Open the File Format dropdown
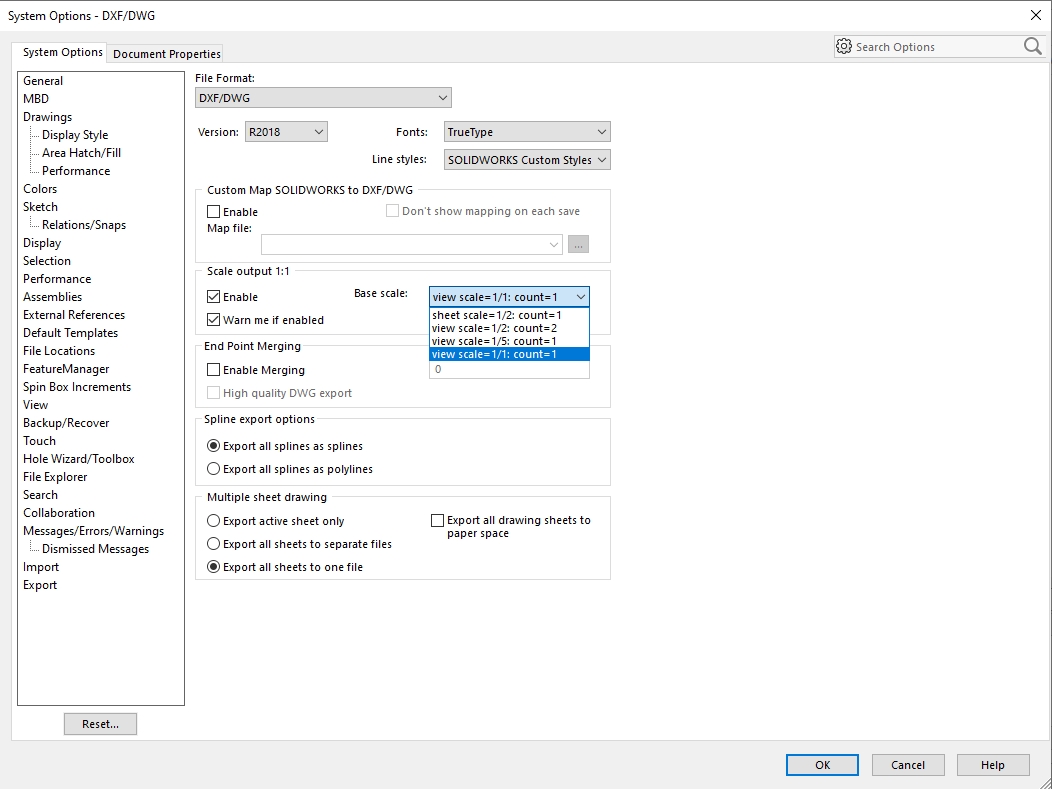1052x789 pixels. pos(323,98)
